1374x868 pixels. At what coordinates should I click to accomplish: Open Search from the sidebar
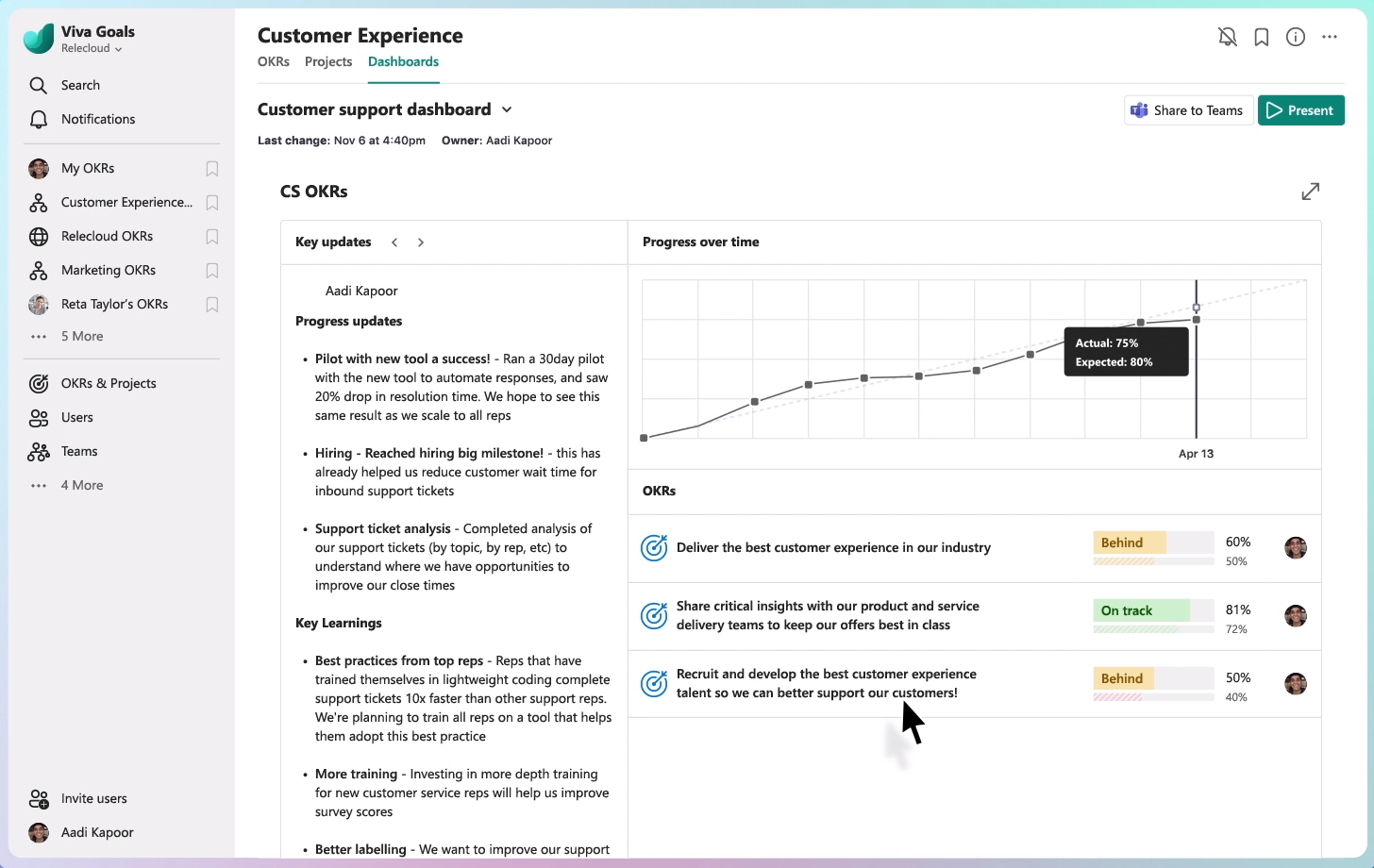click(80, 85)
